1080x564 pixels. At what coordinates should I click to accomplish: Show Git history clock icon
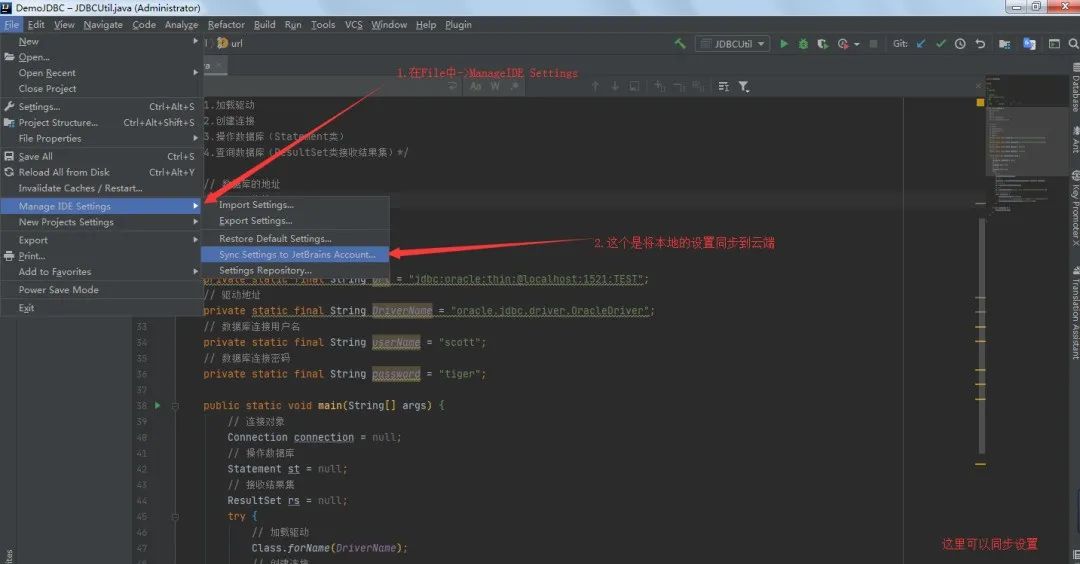960,43
